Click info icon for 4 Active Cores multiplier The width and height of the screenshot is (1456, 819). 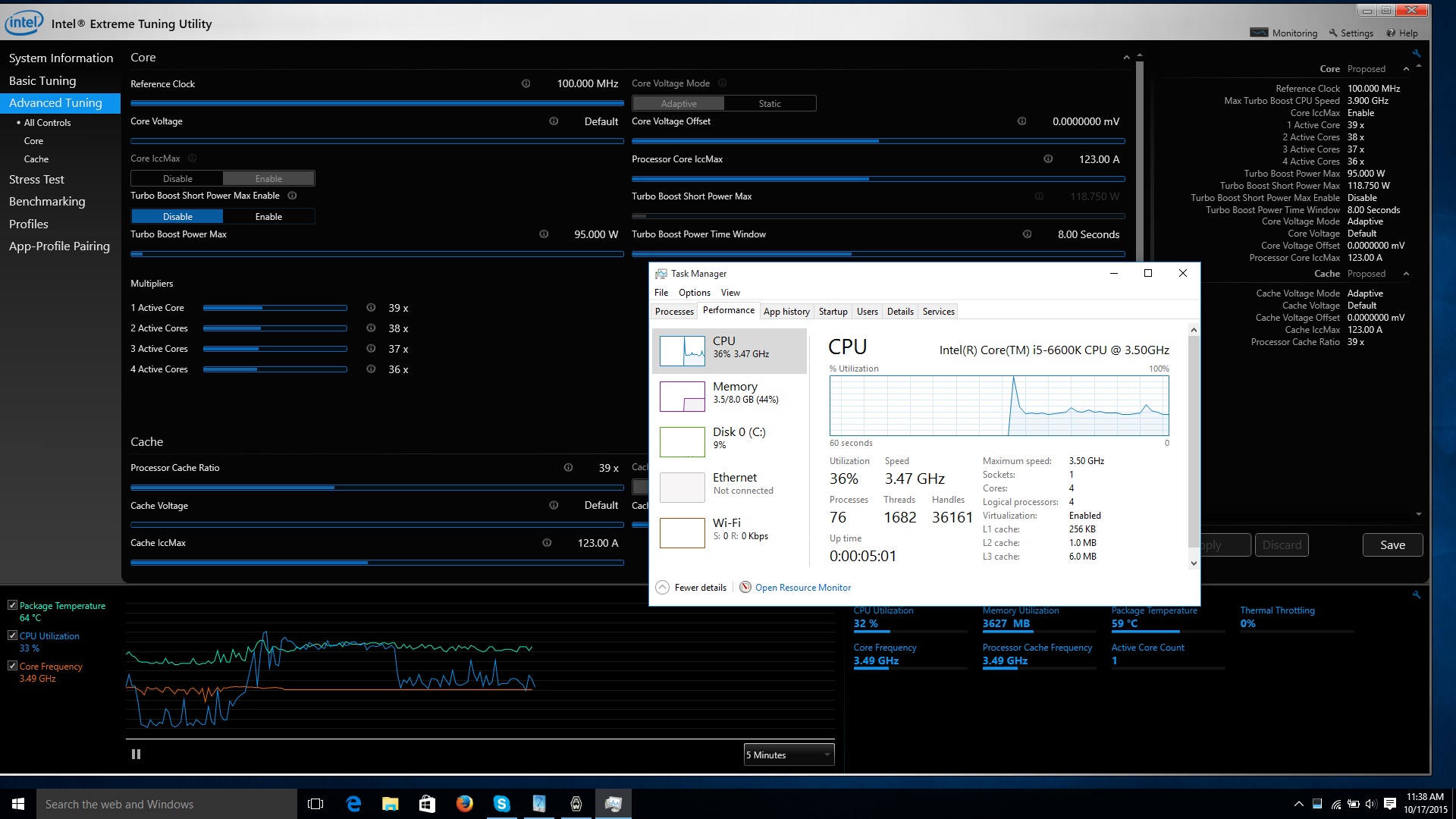tap(371, 369)
